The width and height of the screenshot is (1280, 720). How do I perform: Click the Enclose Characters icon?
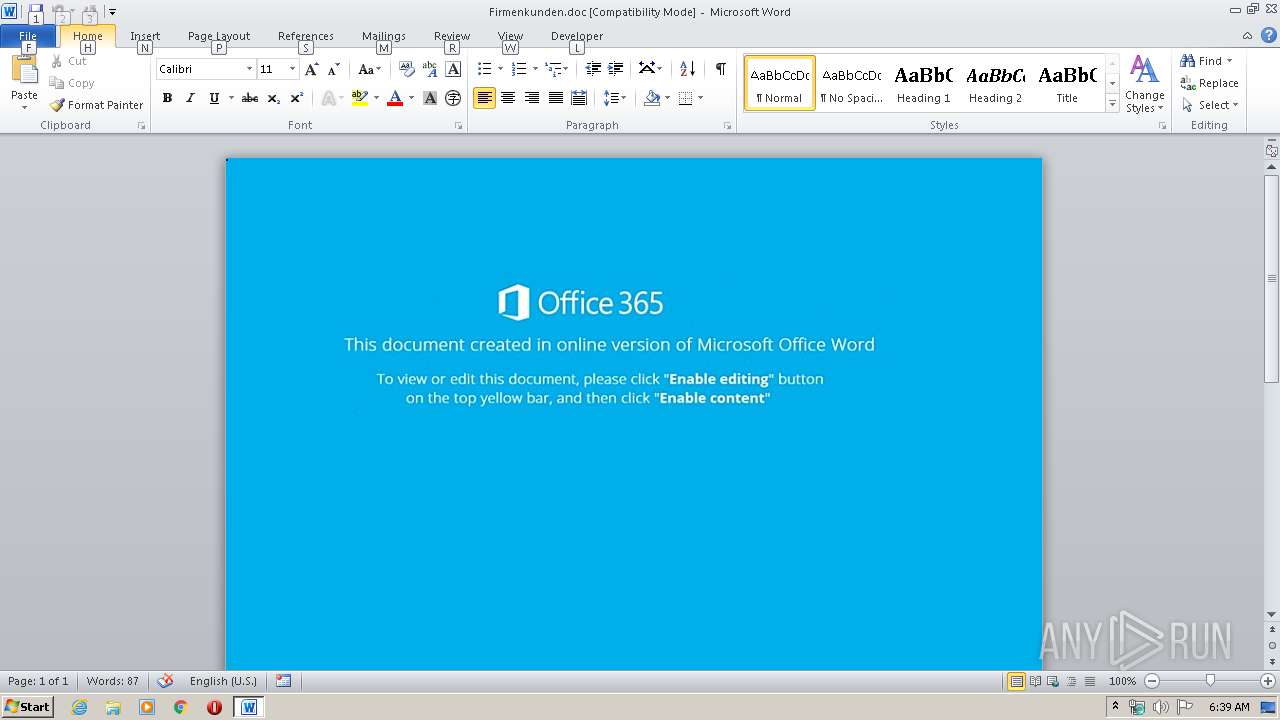453,98
